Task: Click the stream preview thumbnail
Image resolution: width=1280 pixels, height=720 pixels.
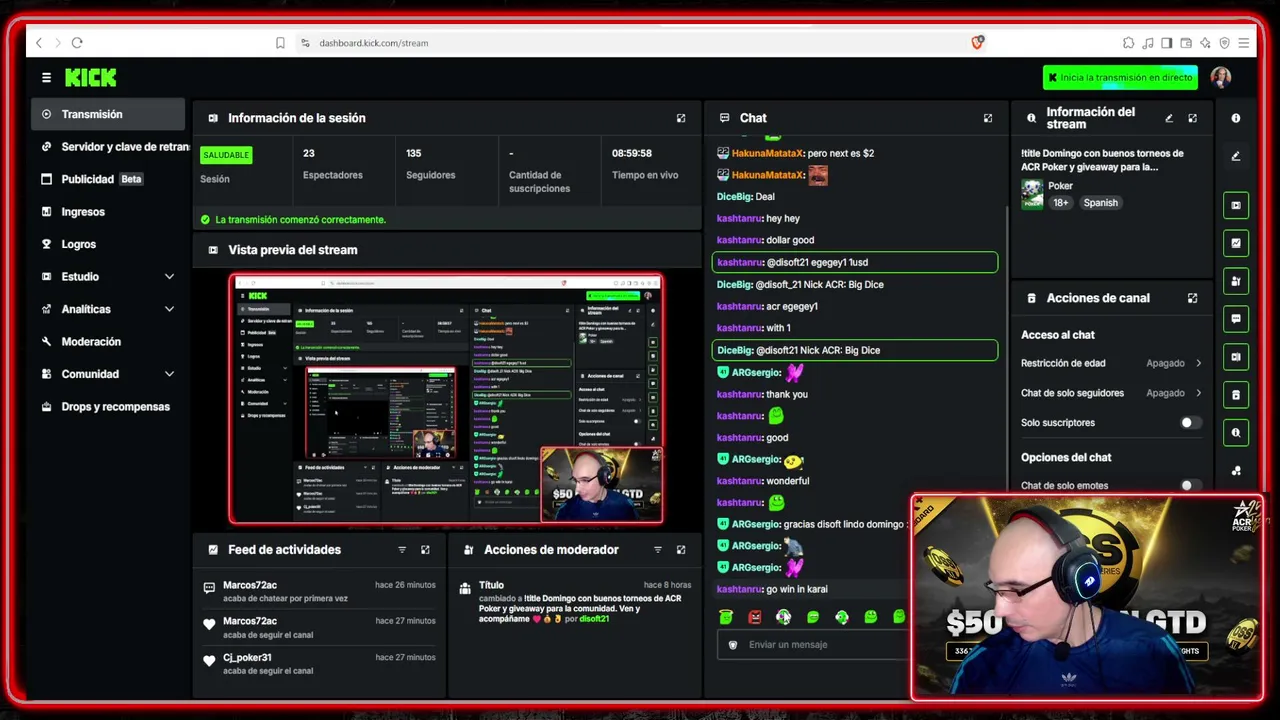Action: [446, 399]
